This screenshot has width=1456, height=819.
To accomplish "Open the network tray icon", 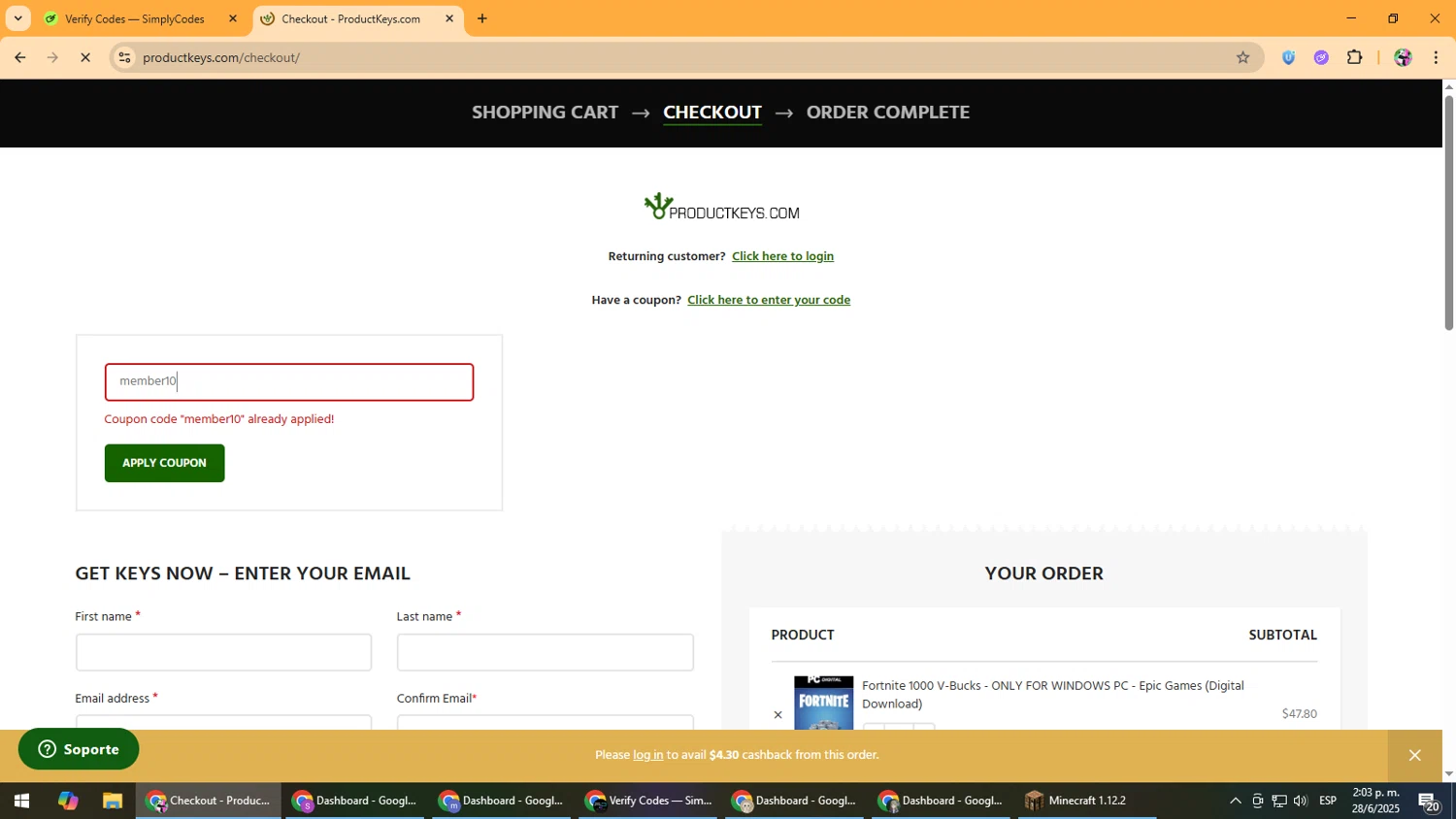I will tap(1279, 801).
